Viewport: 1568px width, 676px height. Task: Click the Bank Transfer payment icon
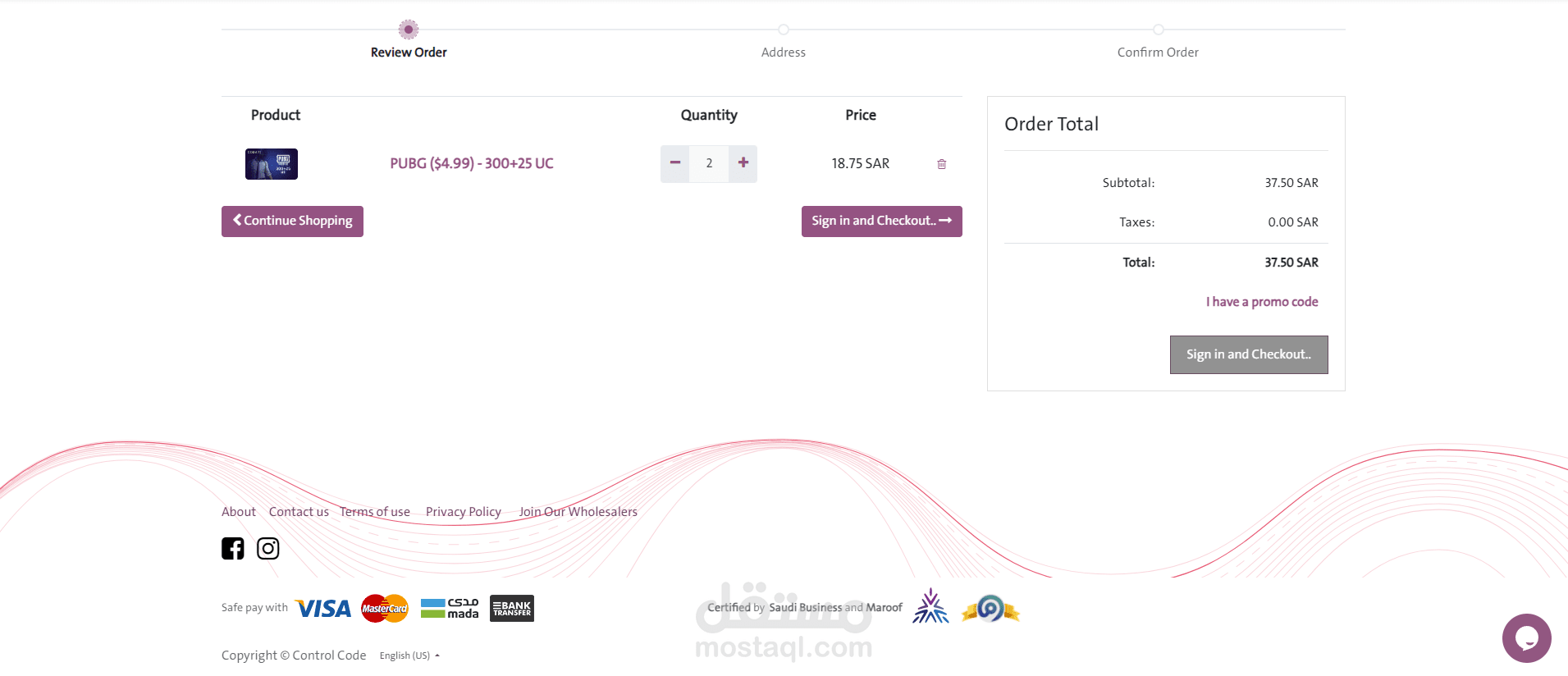(512, 609)
